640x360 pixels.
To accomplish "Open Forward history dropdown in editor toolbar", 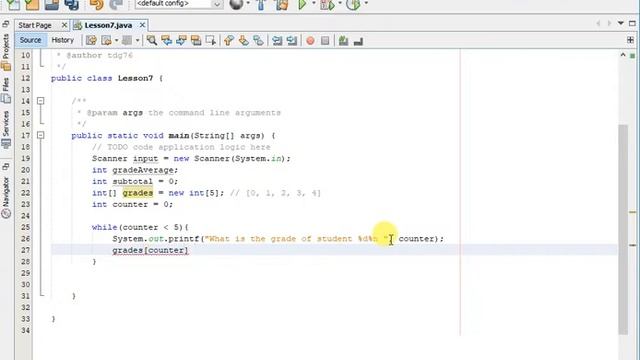I will point(137,40).
